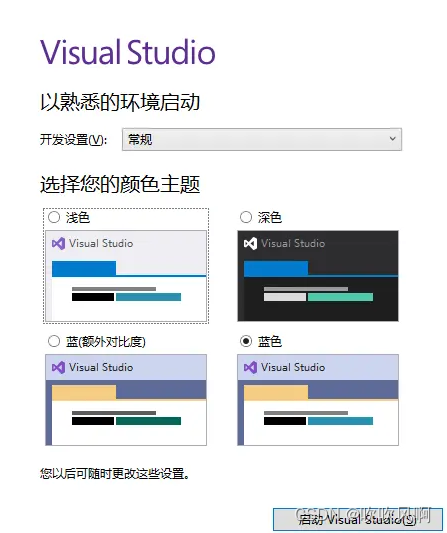447x533 pixels.
Task: Click the Visual Studio logo in dark preview
Action: point(251,244)
